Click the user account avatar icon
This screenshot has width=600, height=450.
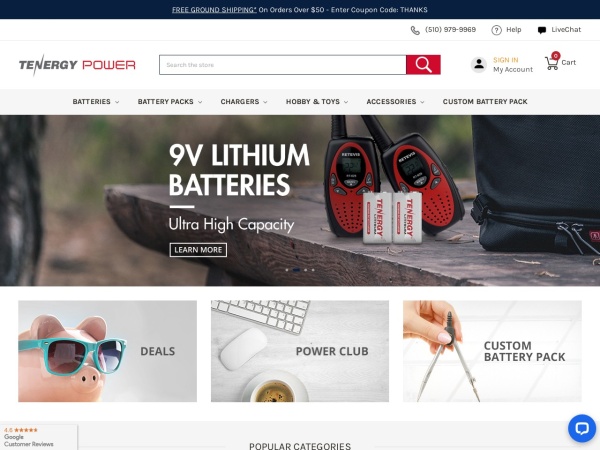[x=478, y=64]
